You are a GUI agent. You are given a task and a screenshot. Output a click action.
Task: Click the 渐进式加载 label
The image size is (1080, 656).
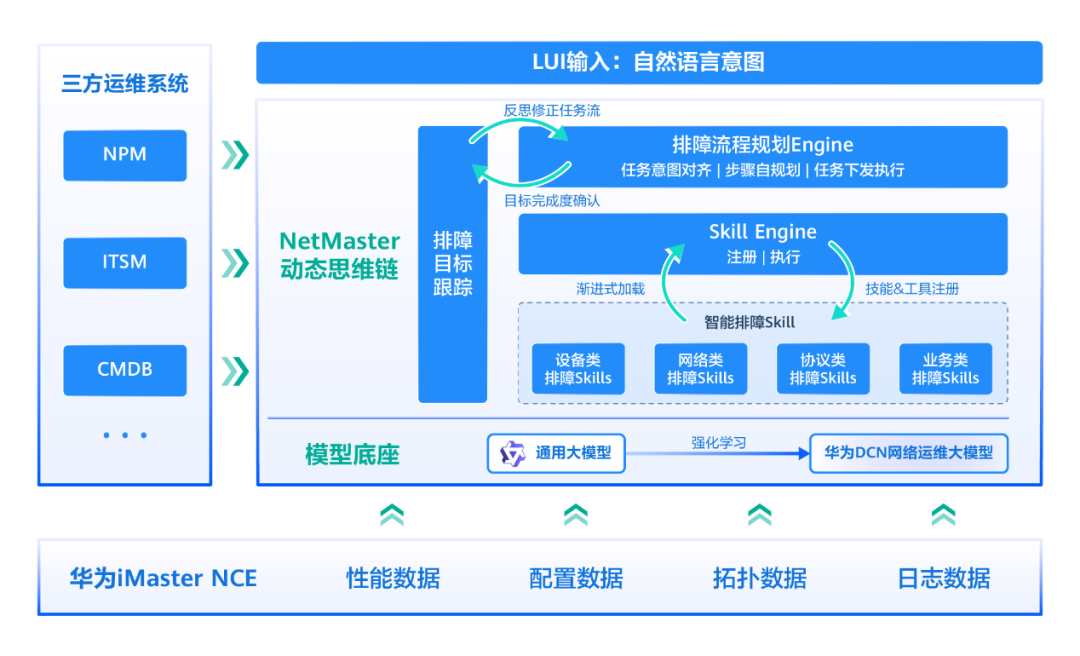610,289
